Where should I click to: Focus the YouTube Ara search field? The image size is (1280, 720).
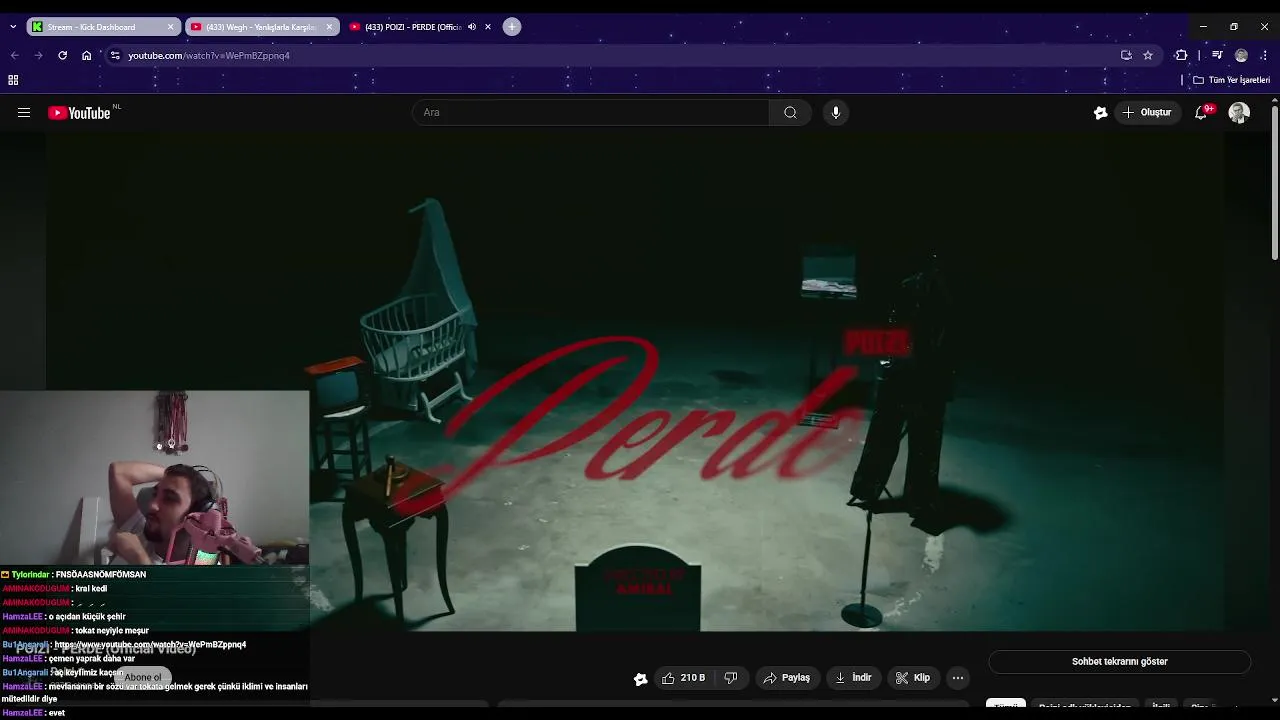(590, 113)
